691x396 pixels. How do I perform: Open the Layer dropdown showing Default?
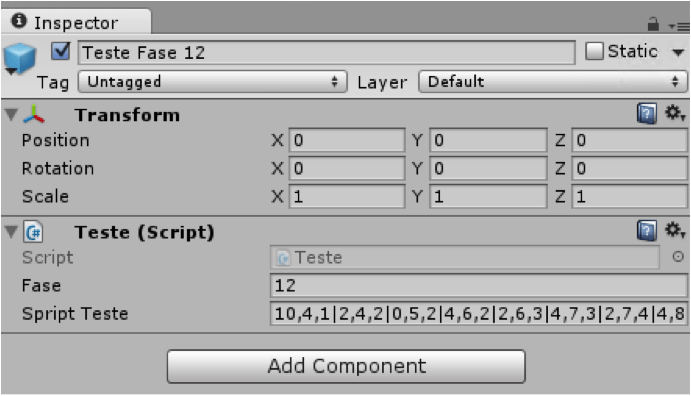553,82
